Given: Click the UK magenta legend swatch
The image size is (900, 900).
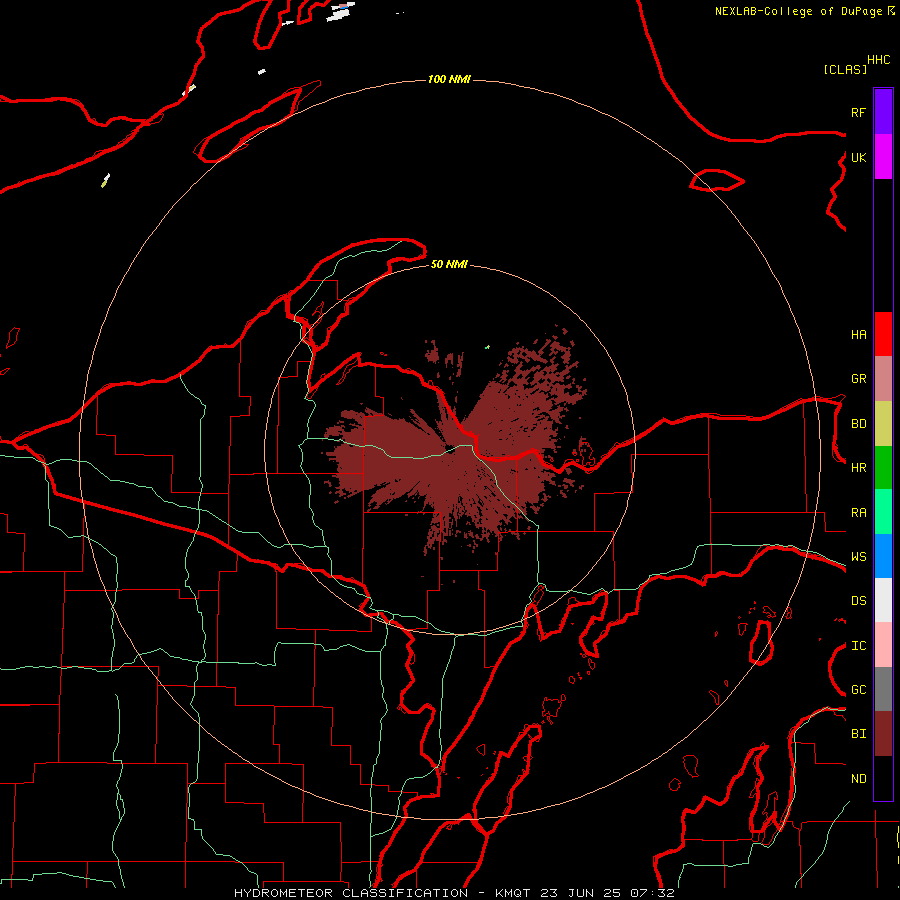Looking at the screenshot, I should (x=883, y=157).
